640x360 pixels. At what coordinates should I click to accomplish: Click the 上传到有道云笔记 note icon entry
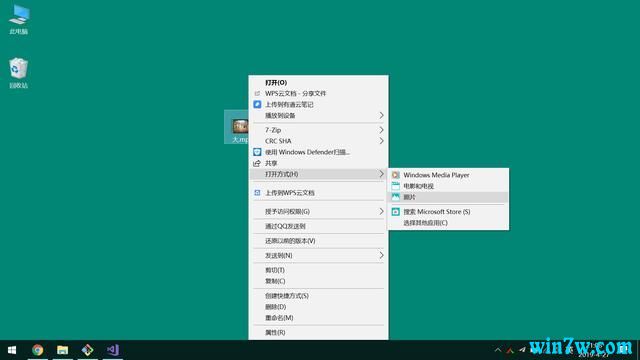318,104
